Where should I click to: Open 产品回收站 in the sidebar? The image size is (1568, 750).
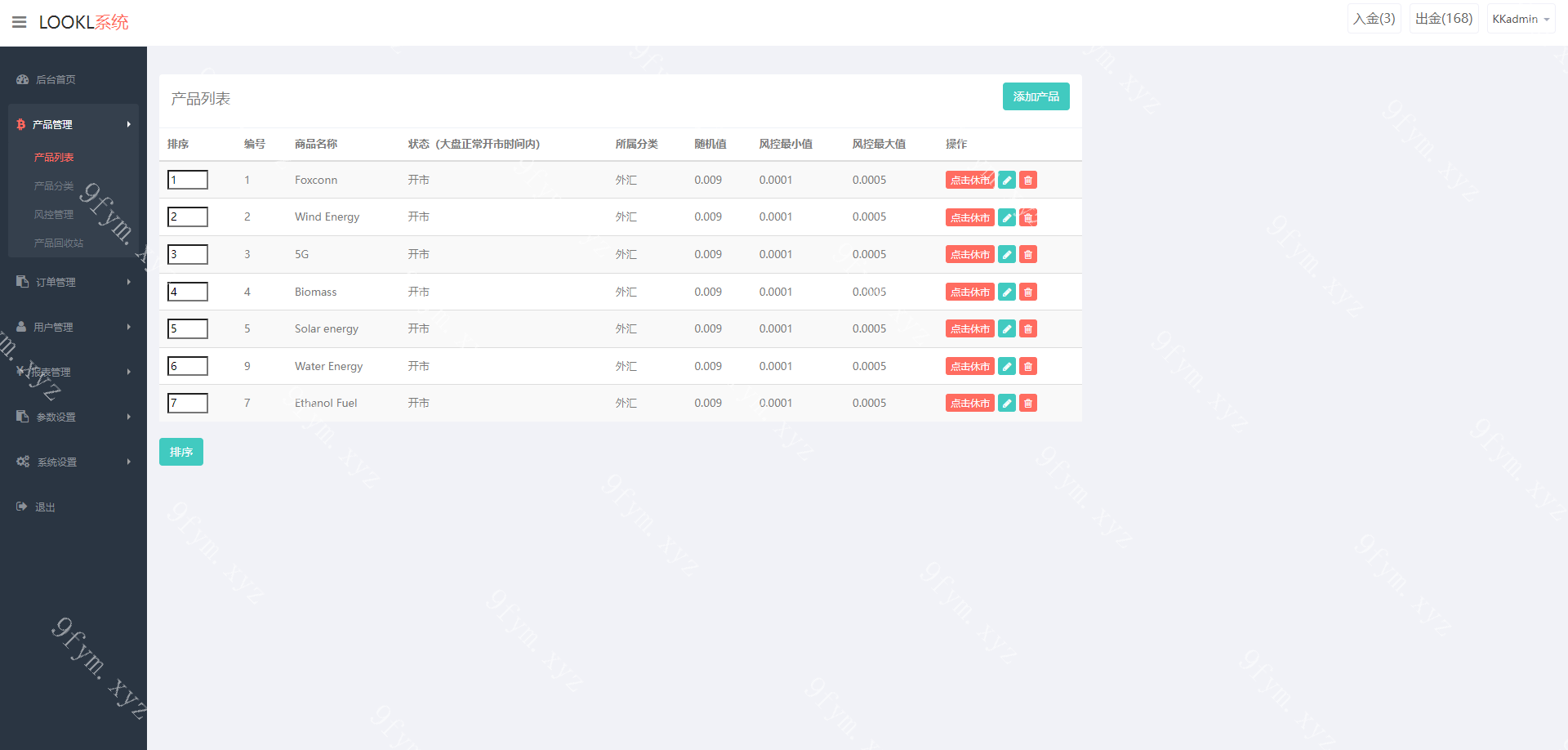pos(59,243)
